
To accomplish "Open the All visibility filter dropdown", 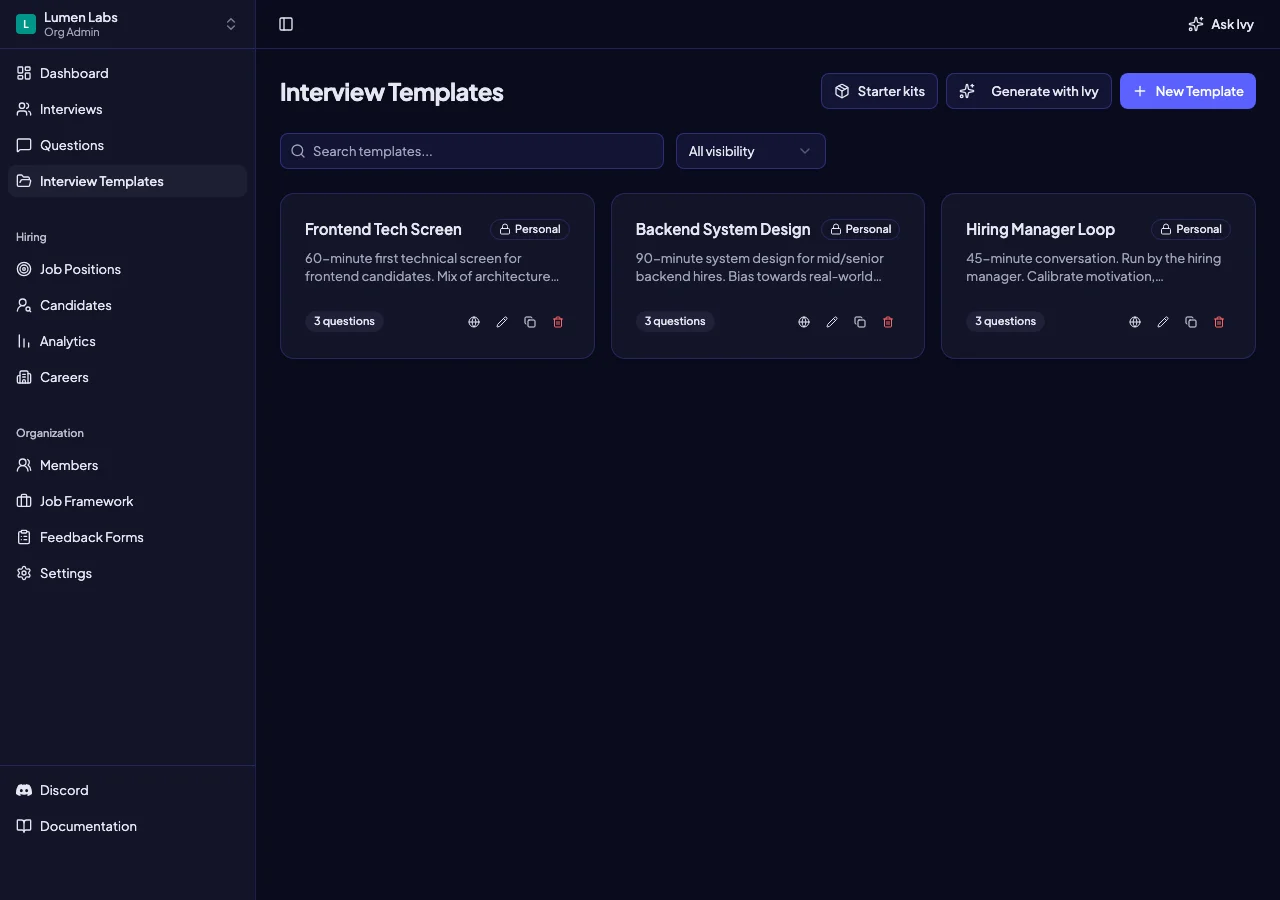I will point(751,151).
